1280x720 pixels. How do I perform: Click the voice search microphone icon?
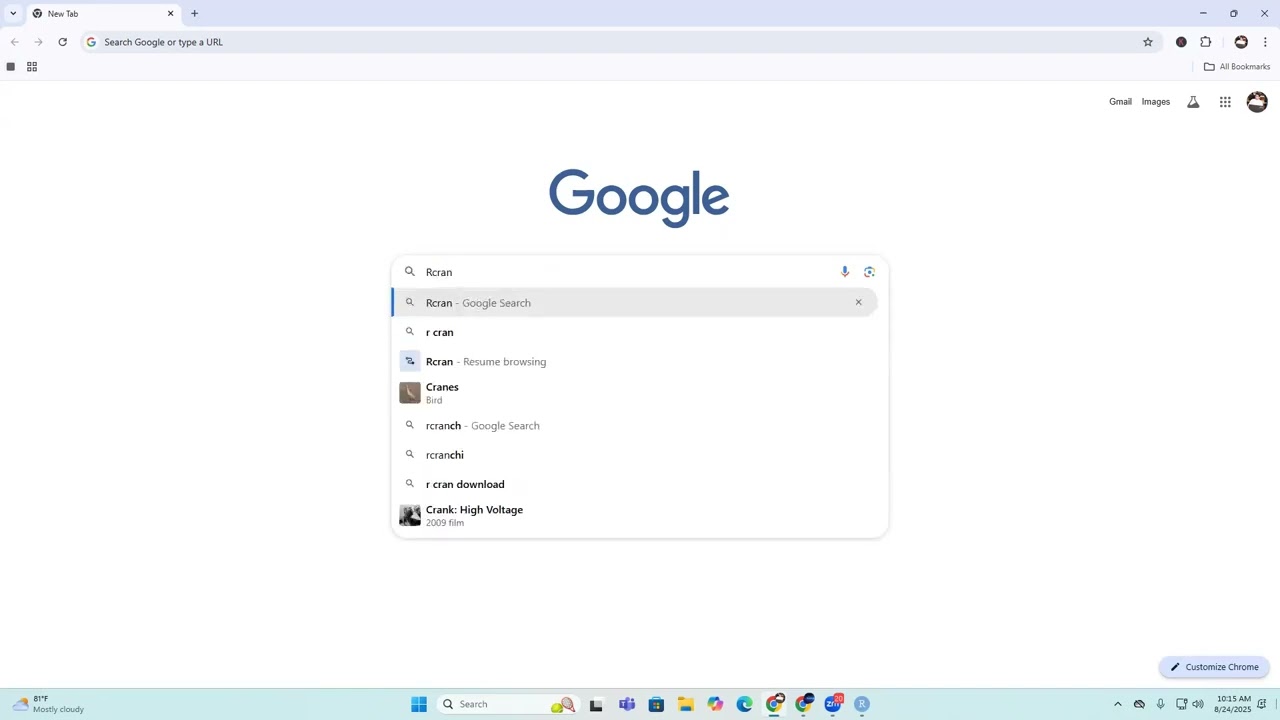845,272
